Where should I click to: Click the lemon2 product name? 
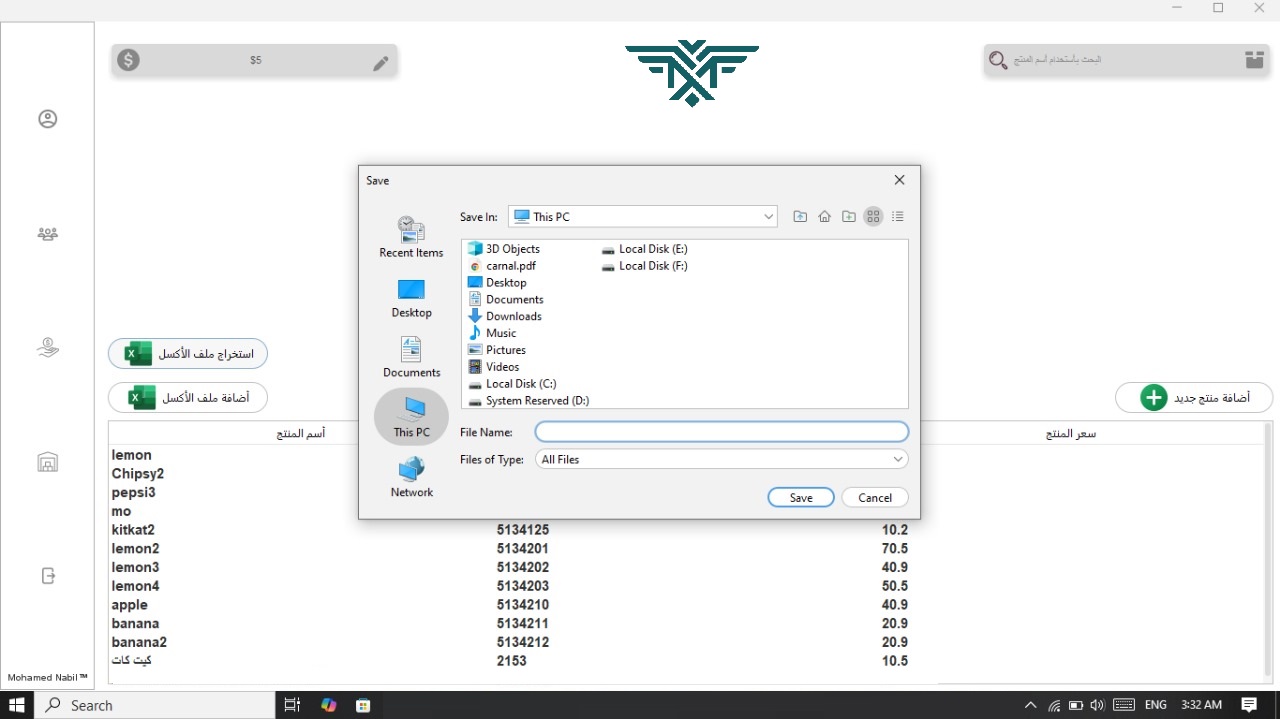pos(135,549)
